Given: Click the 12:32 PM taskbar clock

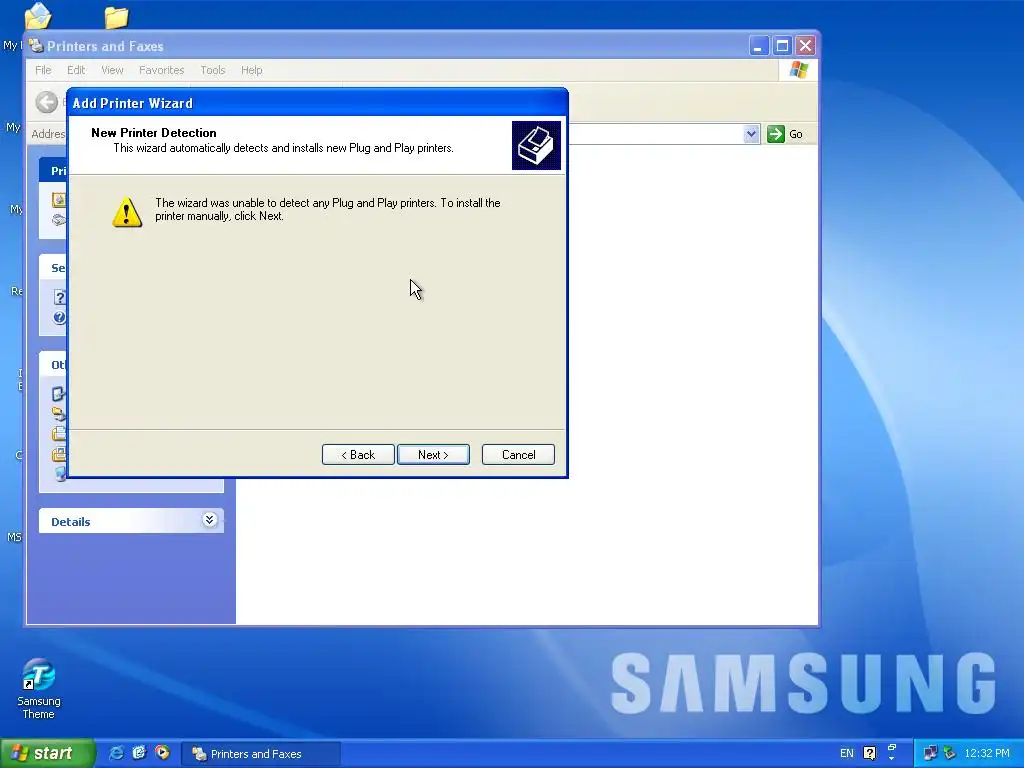Looking at the screenshot, I should [x=987, y=754].
